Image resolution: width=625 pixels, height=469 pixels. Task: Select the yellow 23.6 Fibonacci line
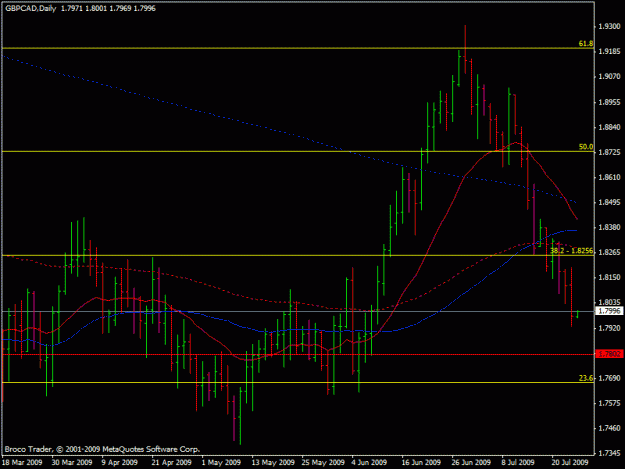pos(297,383)
